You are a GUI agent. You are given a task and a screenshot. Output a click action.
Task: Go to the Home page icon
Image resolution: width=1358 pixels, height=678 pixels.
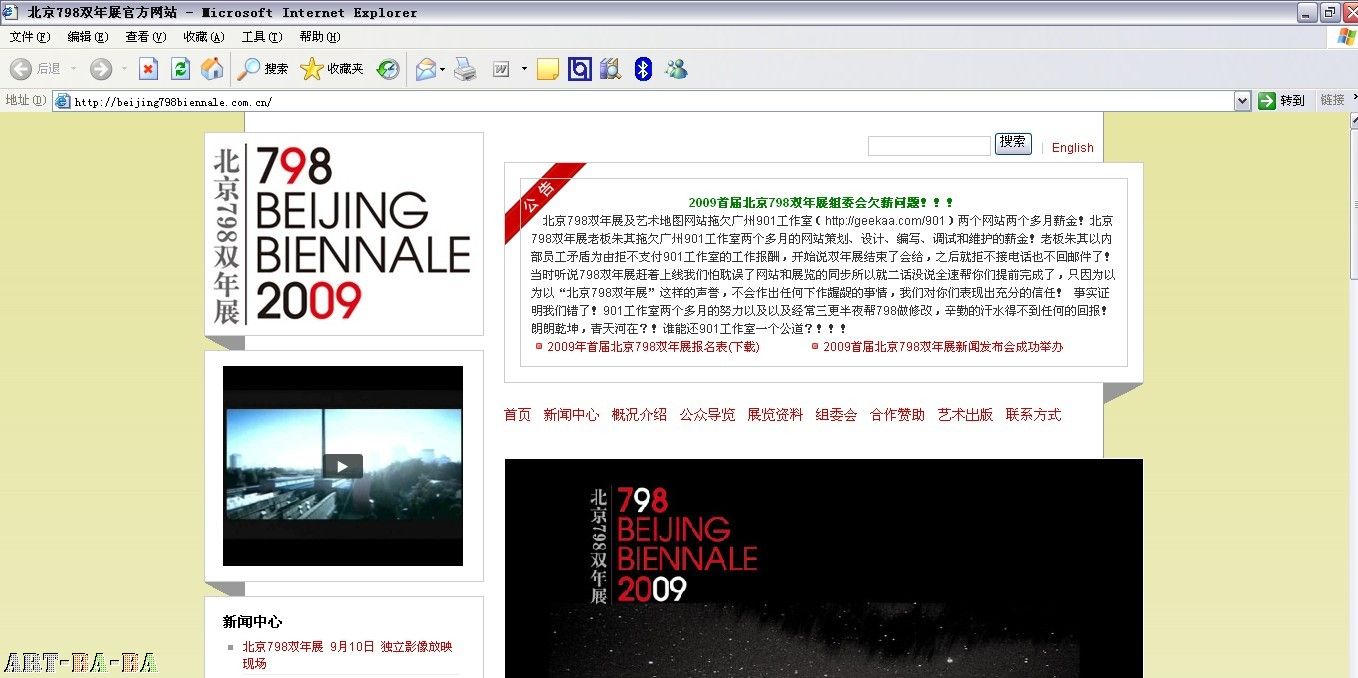coord(212,69)
